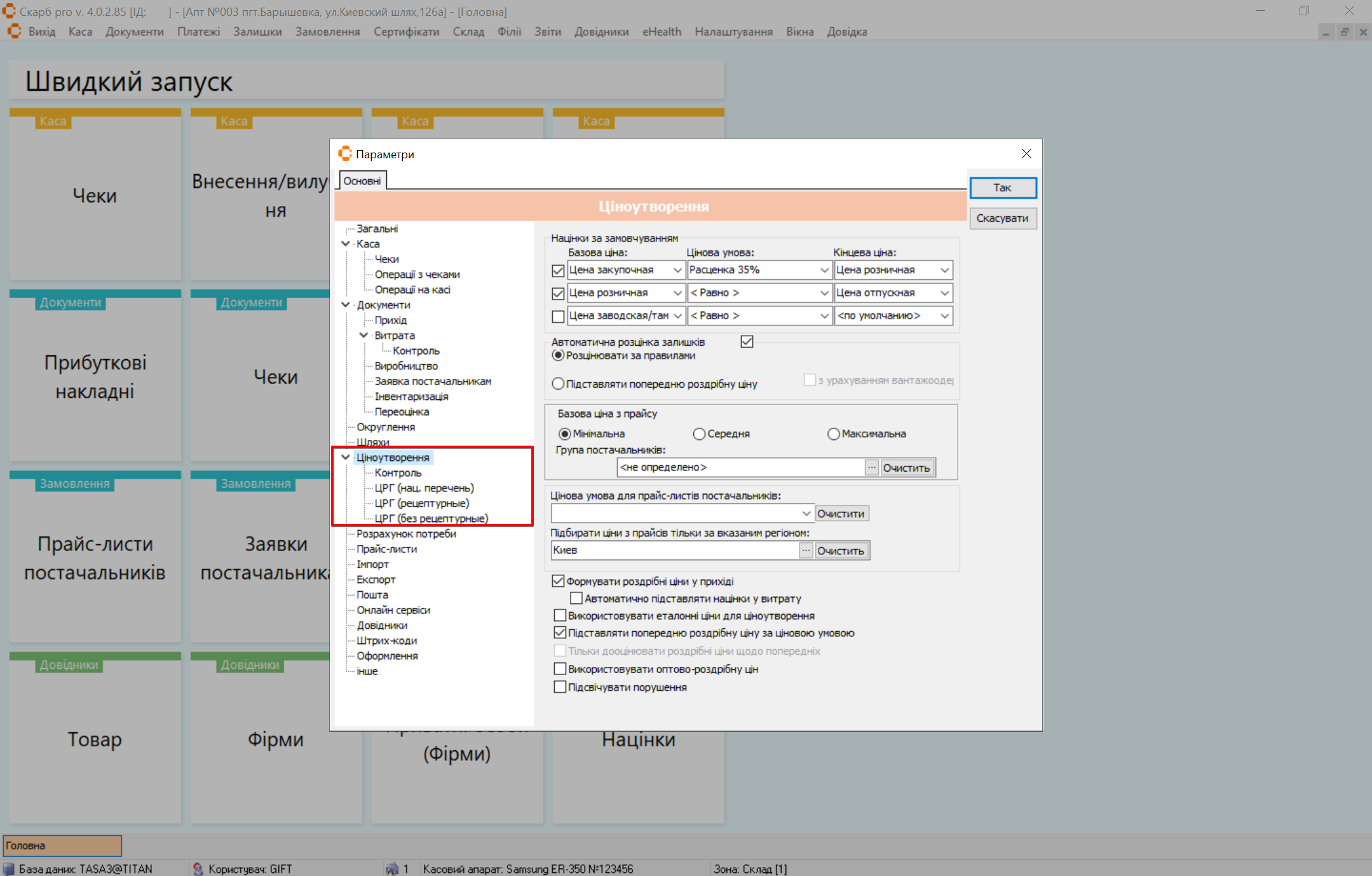The width and height of the screenshot is (1372, 876).
Task: Open the eHealth menu
Action: click(x=662, y=32)
